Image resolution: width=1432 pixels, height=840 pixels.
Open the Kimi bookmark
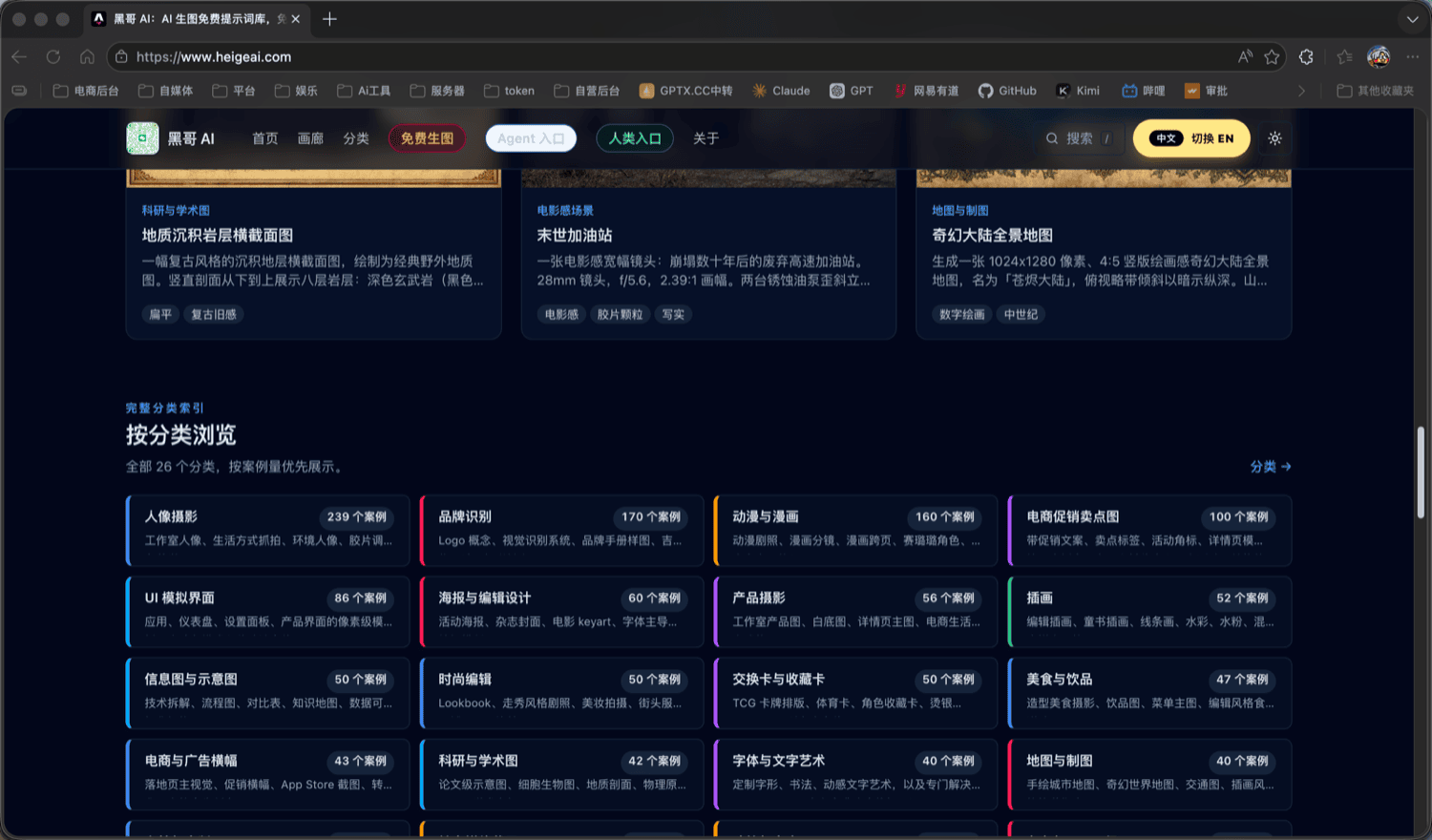pos(1078,91)
